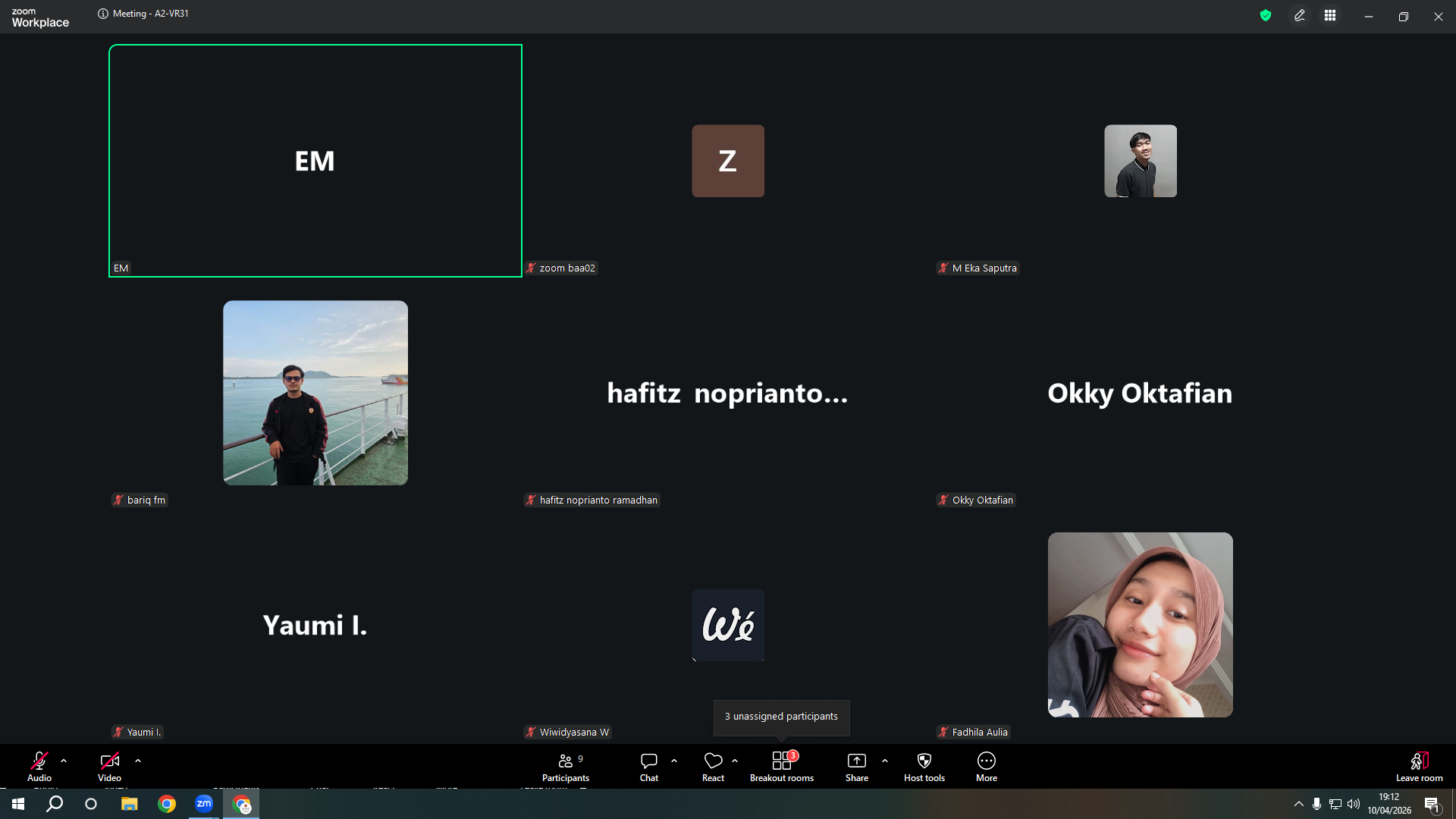Open the Windows notification center
Viewport: 1456px width, 819px height.
1432,805
